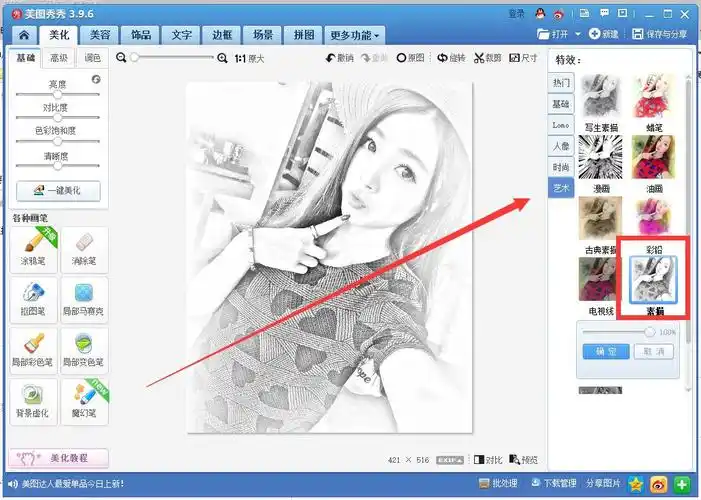701x500 pixels.
Task: Click 保存与分享 save button
Action: 660,34
